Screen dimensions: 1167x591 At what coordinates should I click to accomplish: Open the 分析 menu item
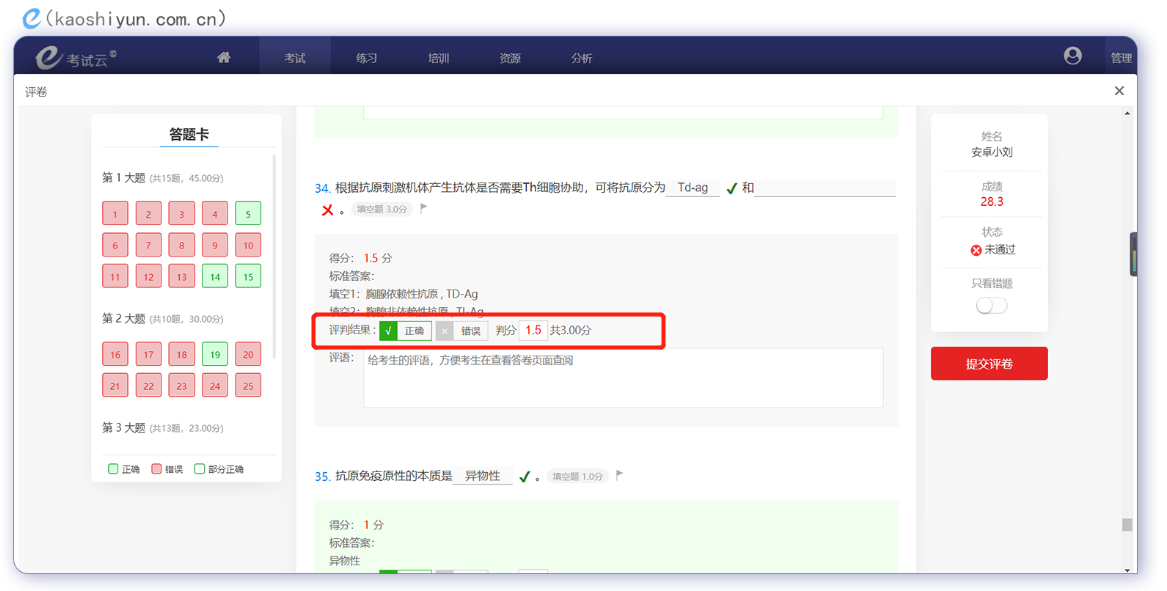tap(582, 58)
